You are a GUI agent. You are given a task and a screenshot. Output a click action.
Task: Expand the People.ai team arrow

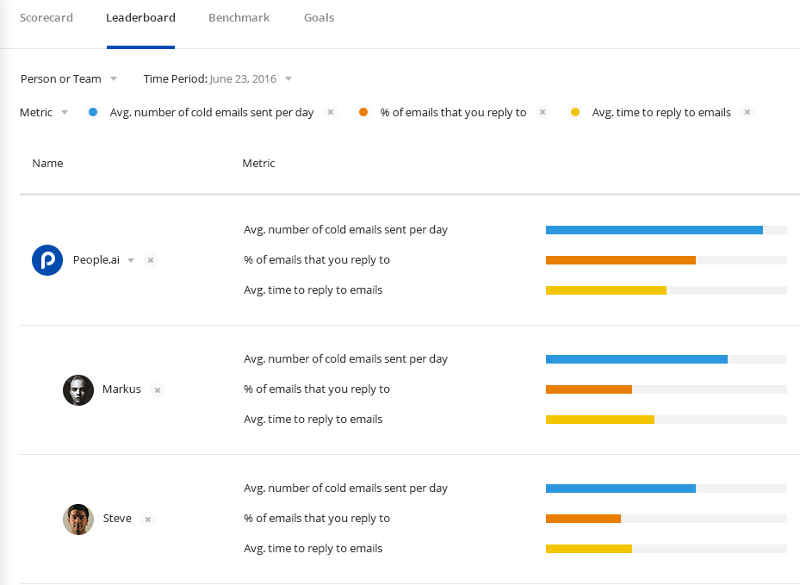coord(131,260)
